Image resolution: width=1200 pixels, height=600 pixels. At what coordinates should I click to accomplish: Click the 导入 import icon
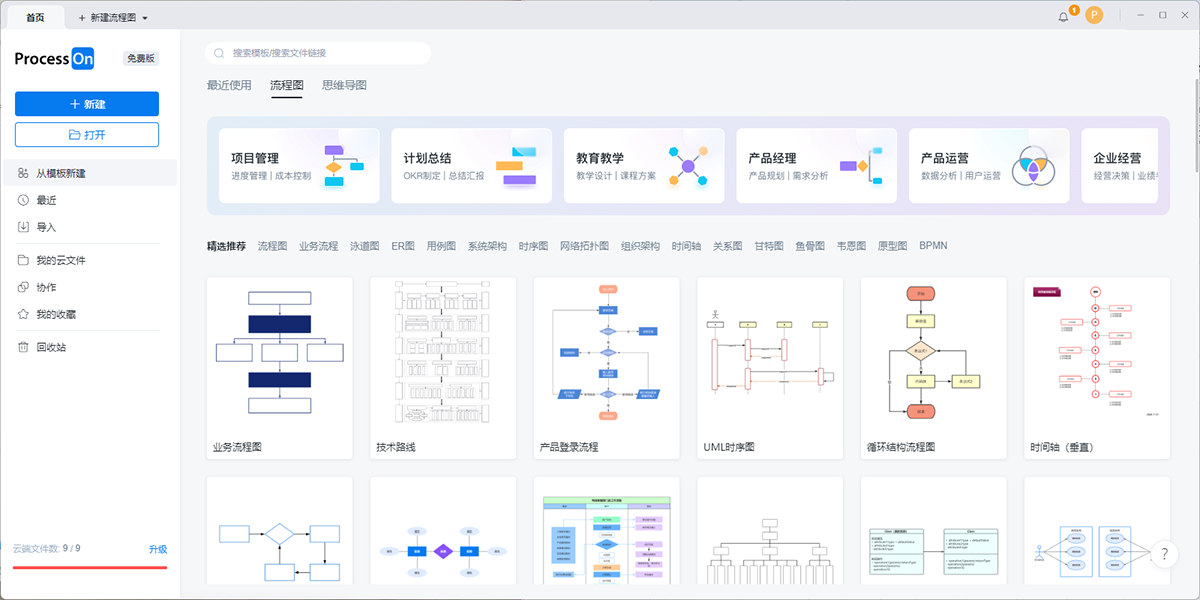[22, 226]
